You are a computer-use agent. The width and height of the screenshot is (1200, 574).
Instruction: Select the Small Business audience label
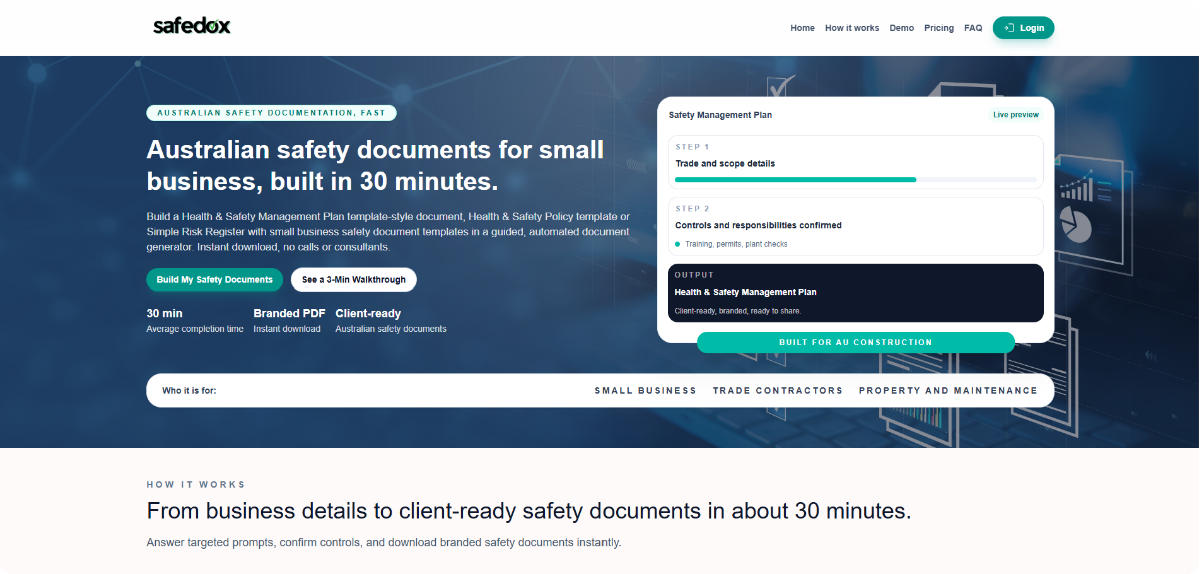tap(645, 391)
